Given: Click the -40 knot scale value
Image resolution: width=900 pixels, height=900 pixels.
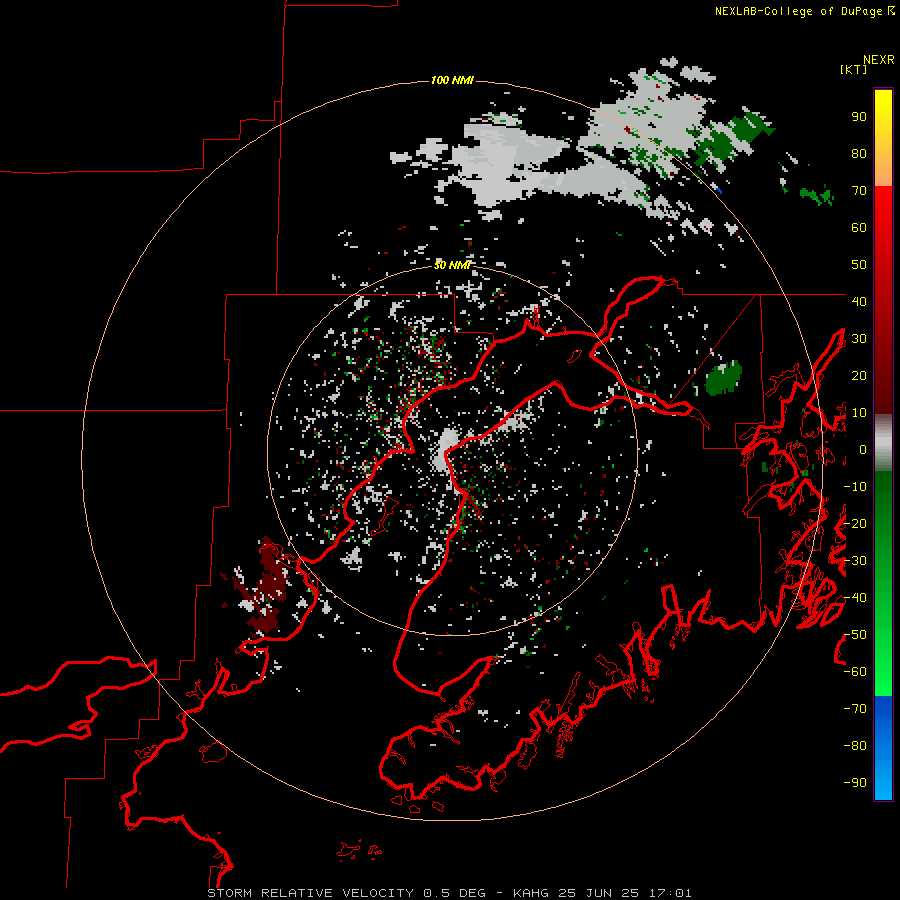Looking at the screenshot, I should click(855, 598).
